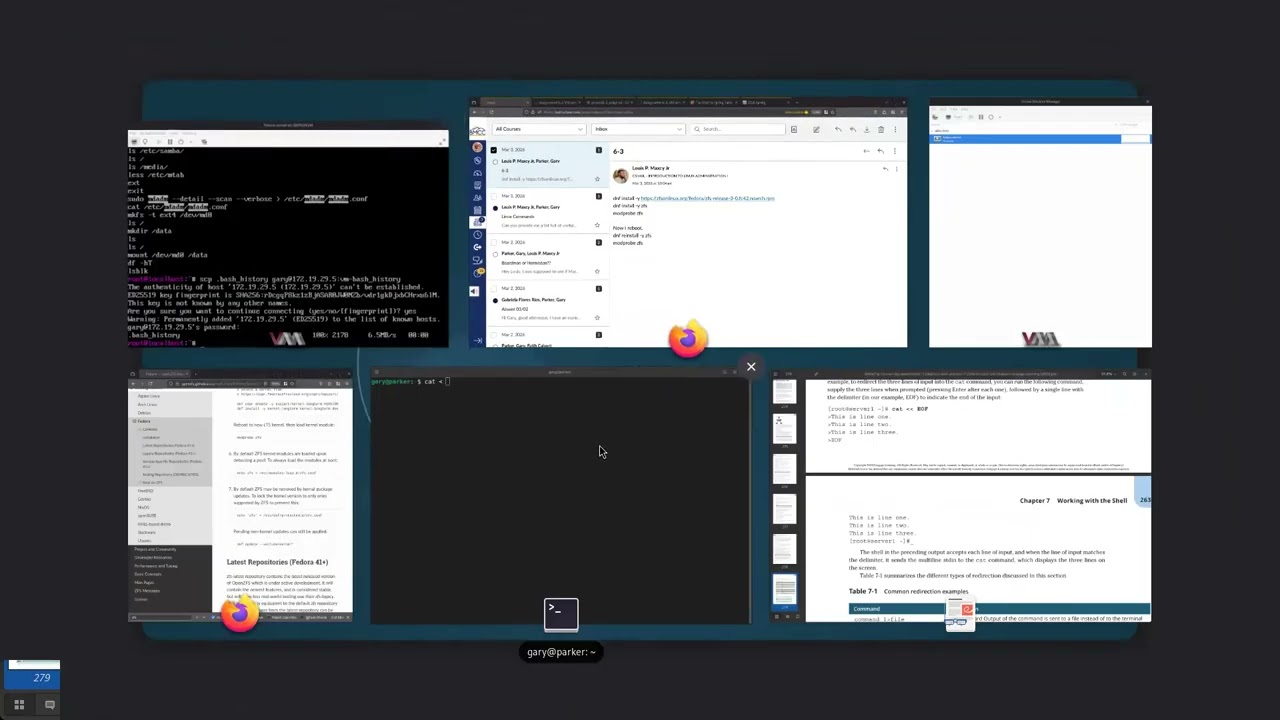Image resolution: width=1280 pixels, height=720 pixels.
Task: Open the mail toolbar three-dot more menu
Action: click(895, 130)
